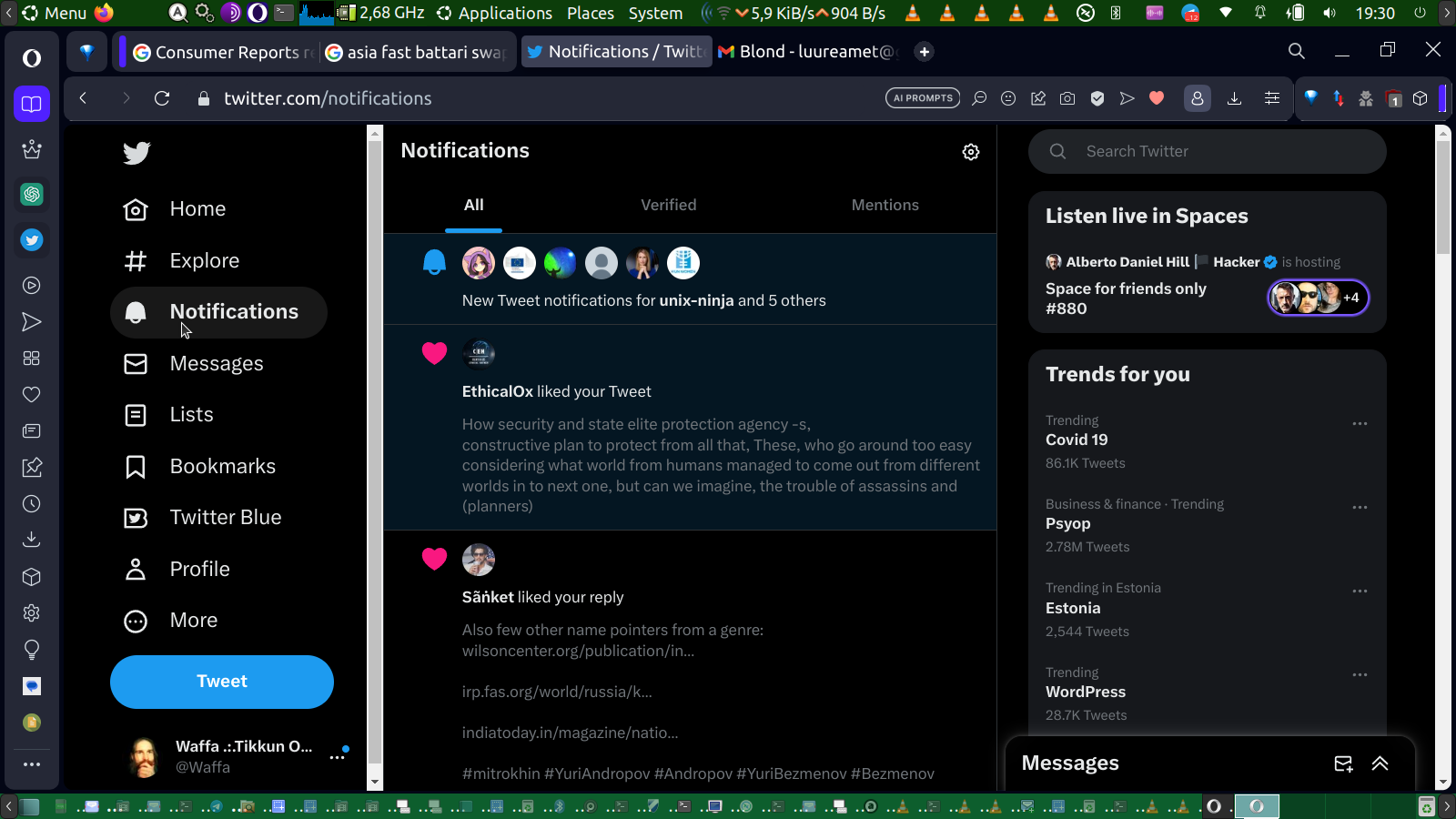Click the right page scrollbar

pos(1442,455)
